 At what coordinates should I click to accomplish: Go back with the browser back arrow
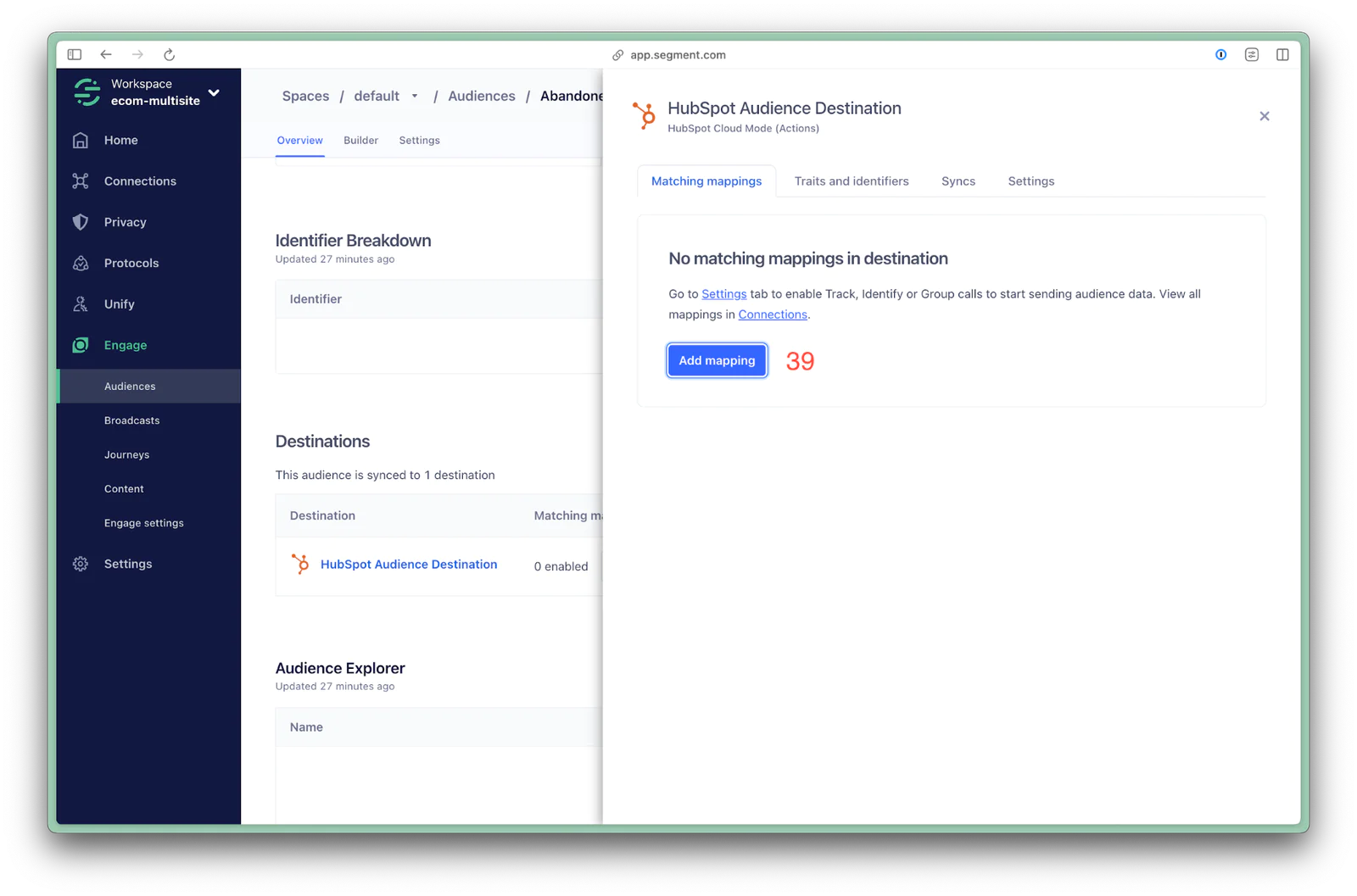106,55
